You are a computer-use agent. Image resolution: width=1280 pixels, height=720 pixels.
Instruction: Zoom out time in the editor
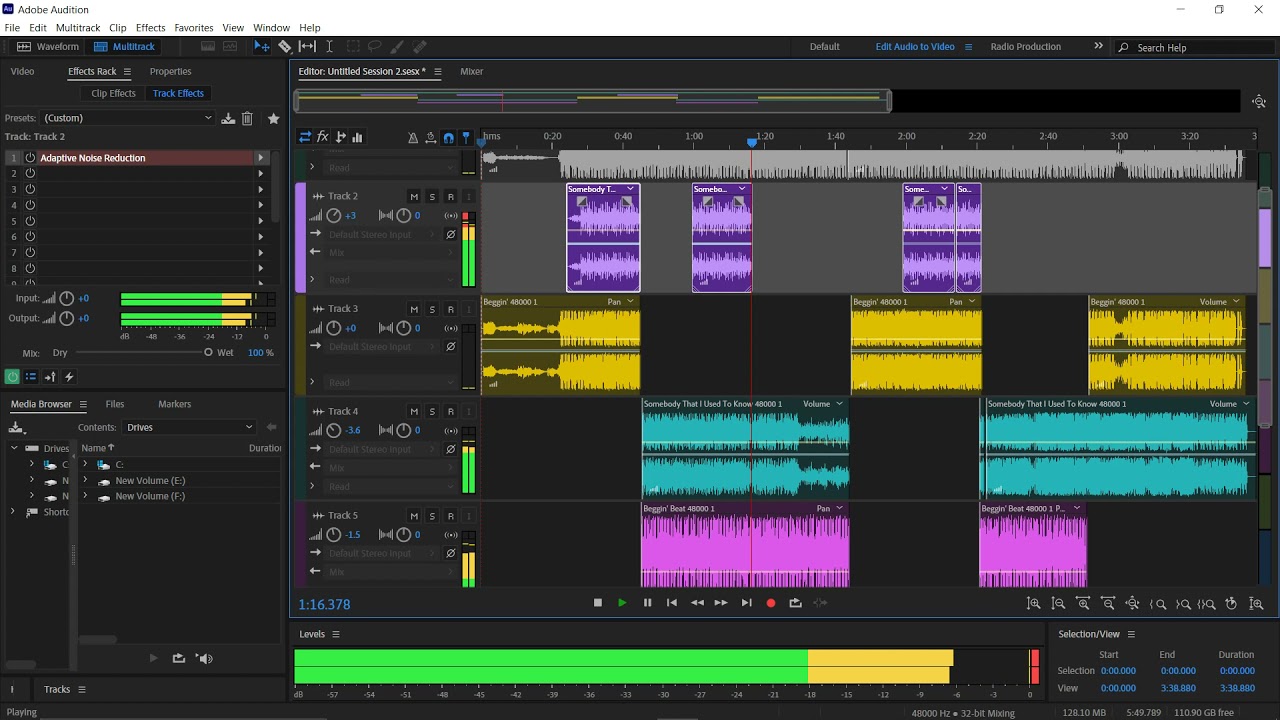pyautogui.click(x=1108, y=604)
